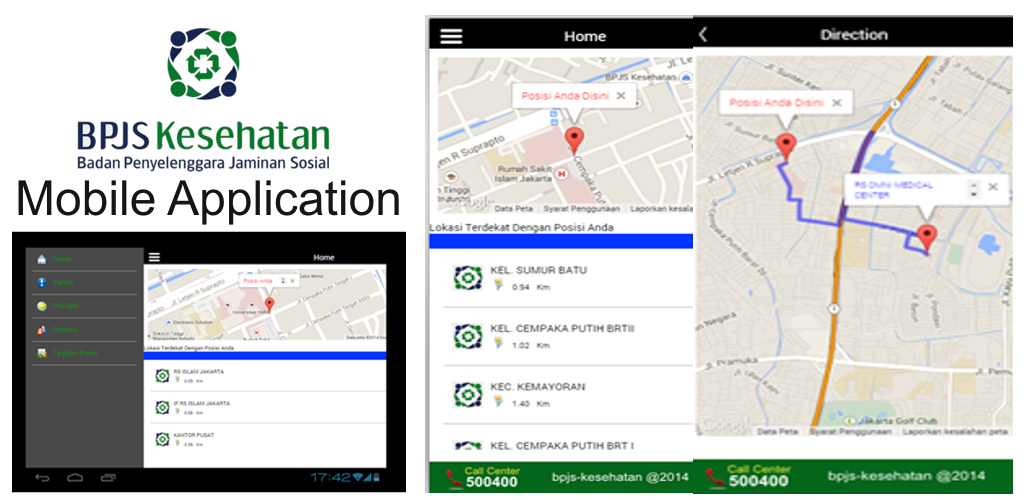
Task: Tap Android recent apps button on tablet
Action: click(x=108, y=478)
